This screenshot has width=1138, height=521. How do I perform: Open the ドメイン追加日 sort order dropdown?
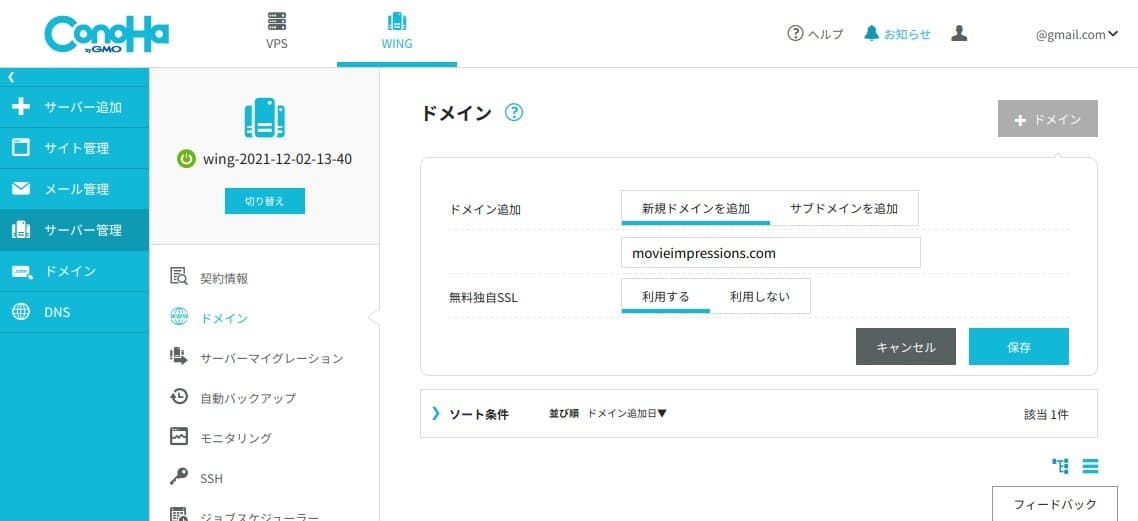click(627, 414)
